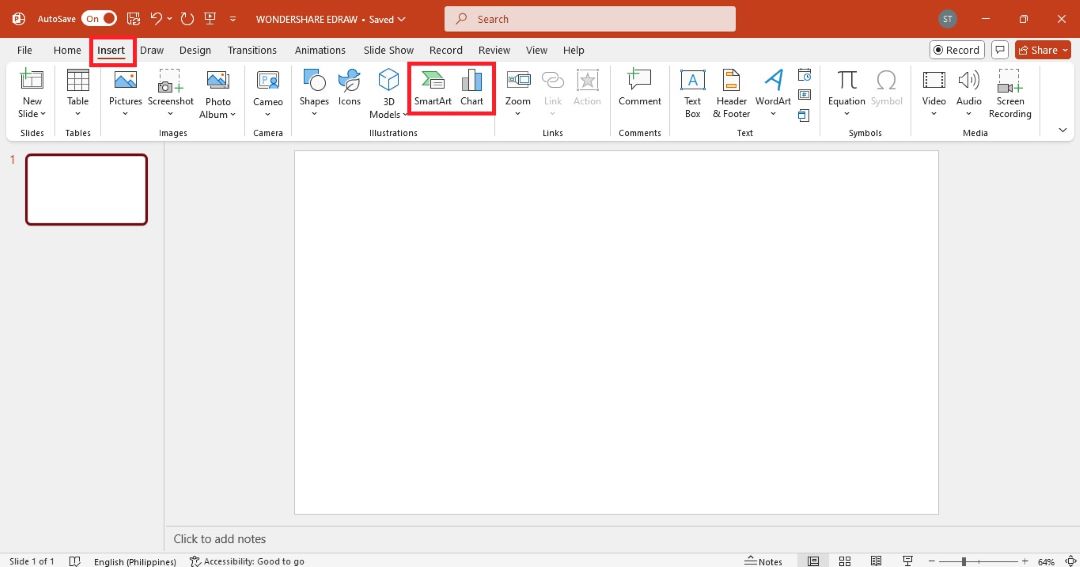
Task: Toggle the Notes pane in status bar
Action: (x=763, y=561)
